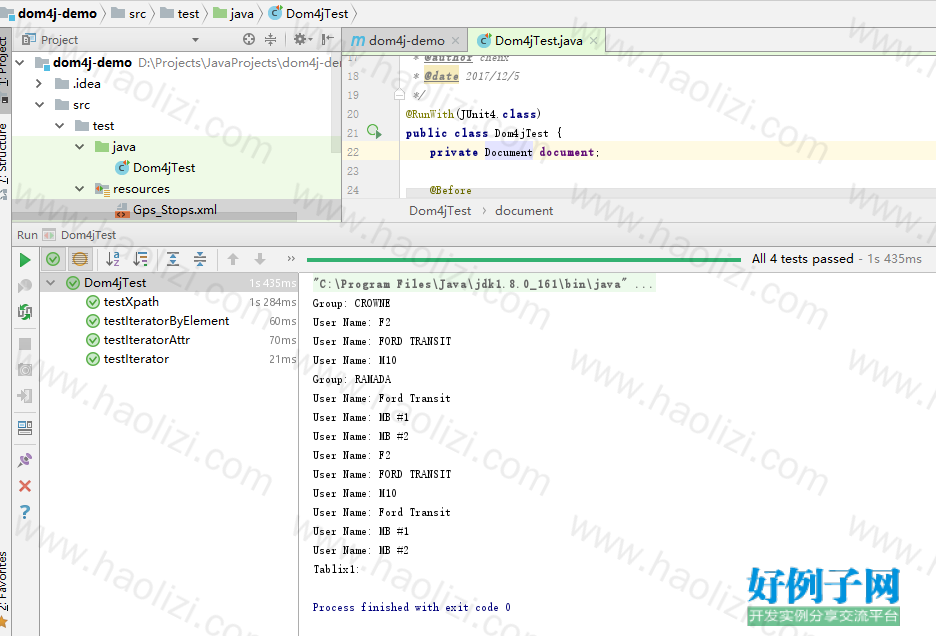The image size is (936, 636).
Task: Click dom4j-demo breadcrumb in navigation bar
Action: click(x=48, y=13)
